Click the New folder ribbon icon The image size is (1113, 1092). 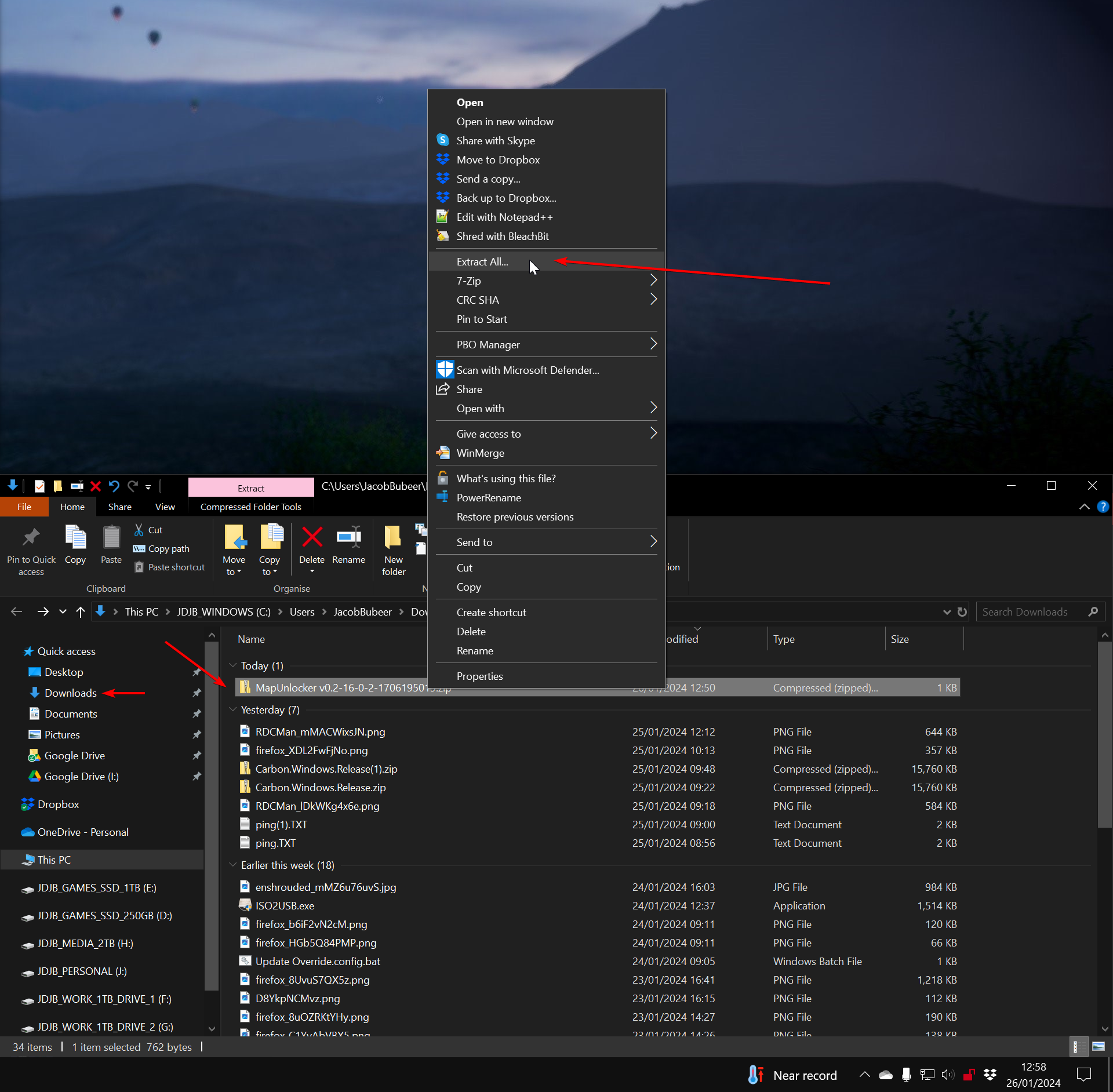[393, 538]
